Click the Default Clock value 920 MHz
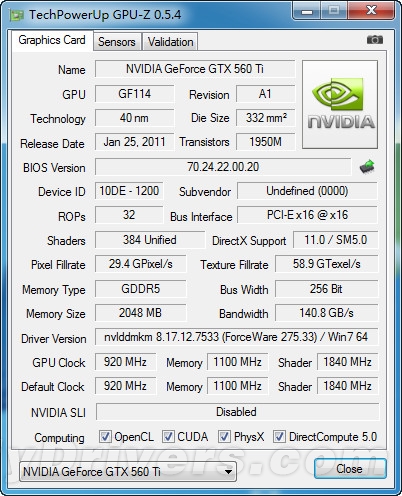Viewport: 402px width, 496px height. point(125,386)
